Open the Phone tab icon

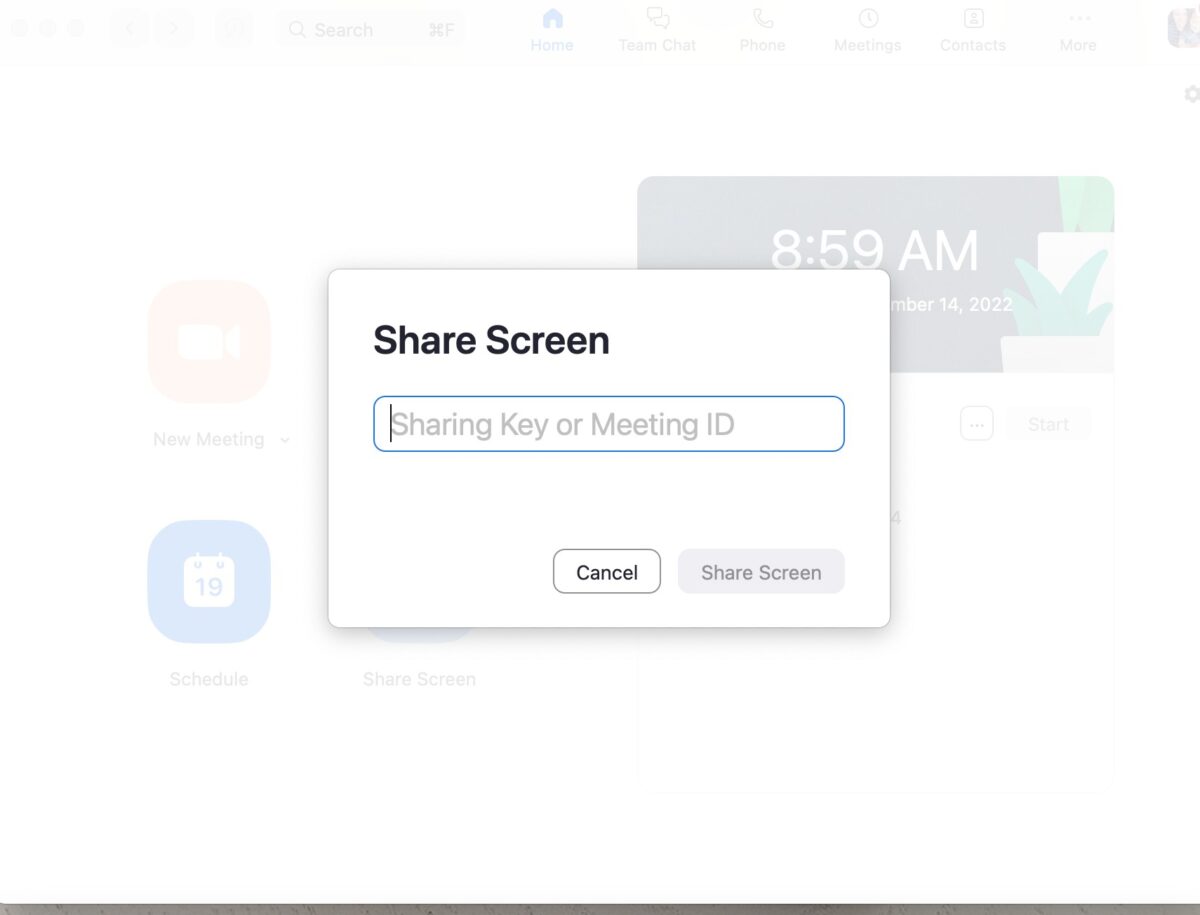762,30
